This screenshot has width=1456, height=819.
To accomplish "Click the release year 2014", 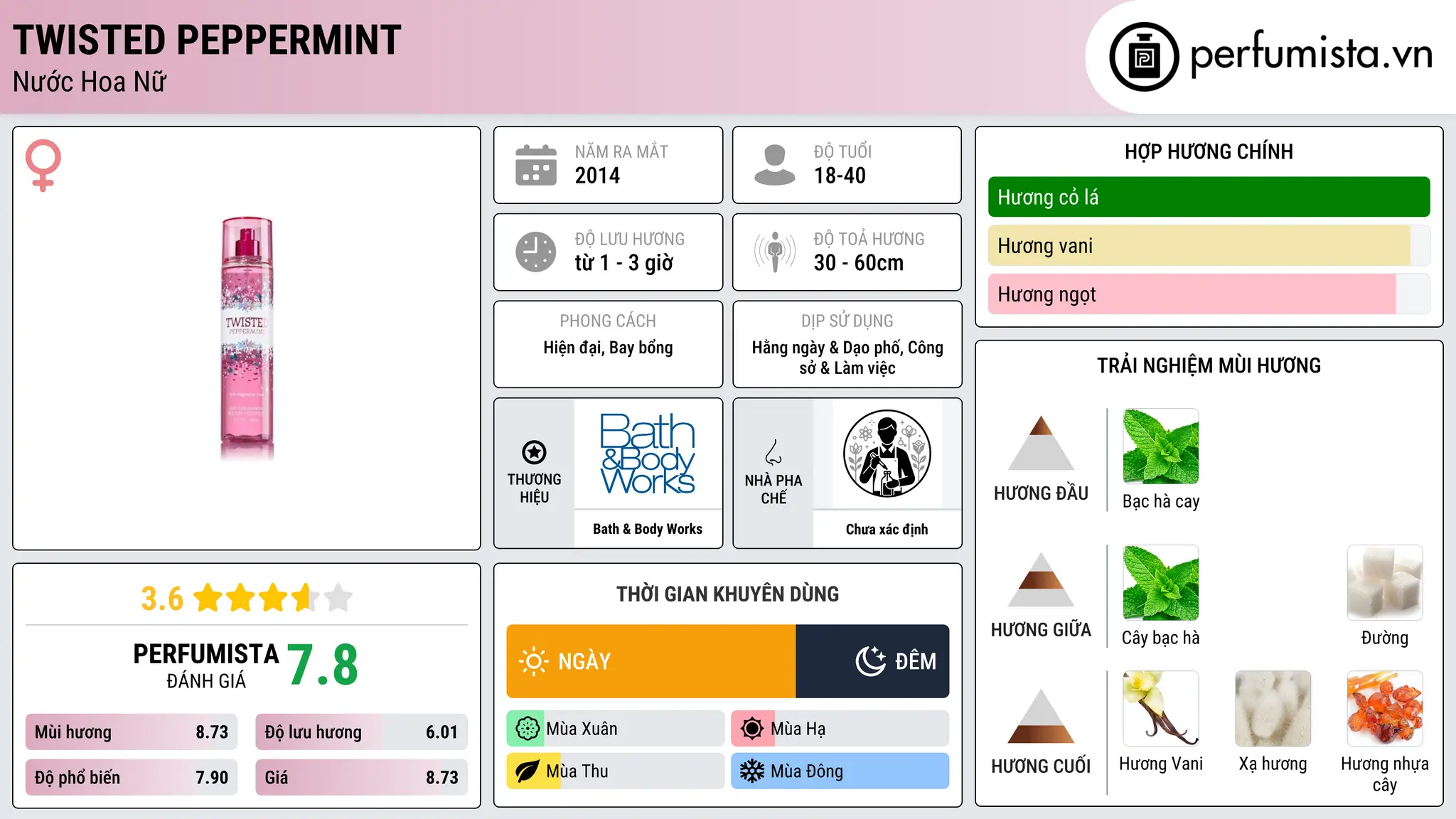I will coord(597,176).
